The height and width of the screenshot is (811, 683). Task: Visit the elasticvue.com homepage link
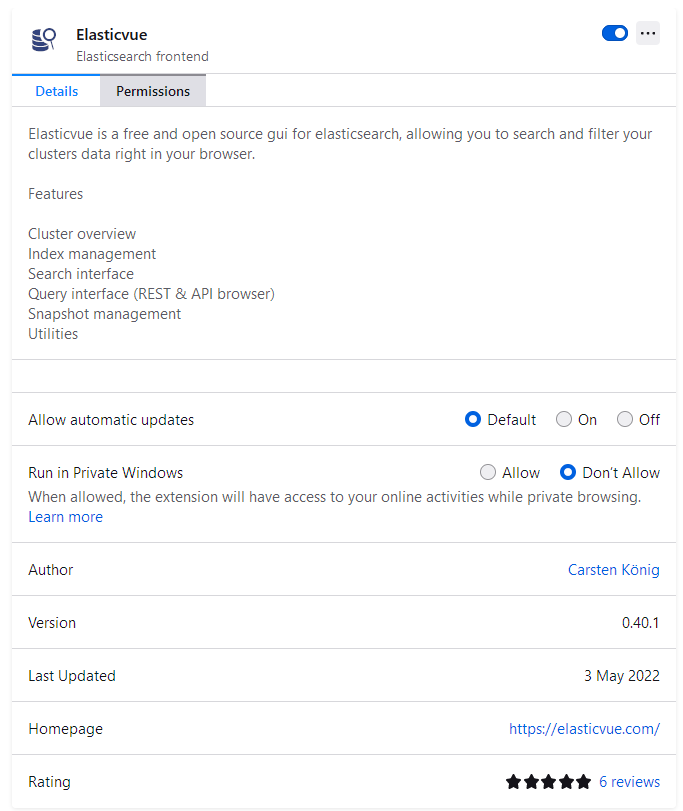(585, 728)
